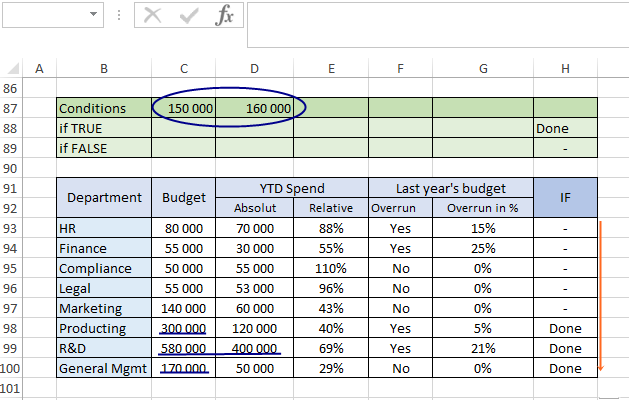Click the Department header cell

tap(104, 198)
